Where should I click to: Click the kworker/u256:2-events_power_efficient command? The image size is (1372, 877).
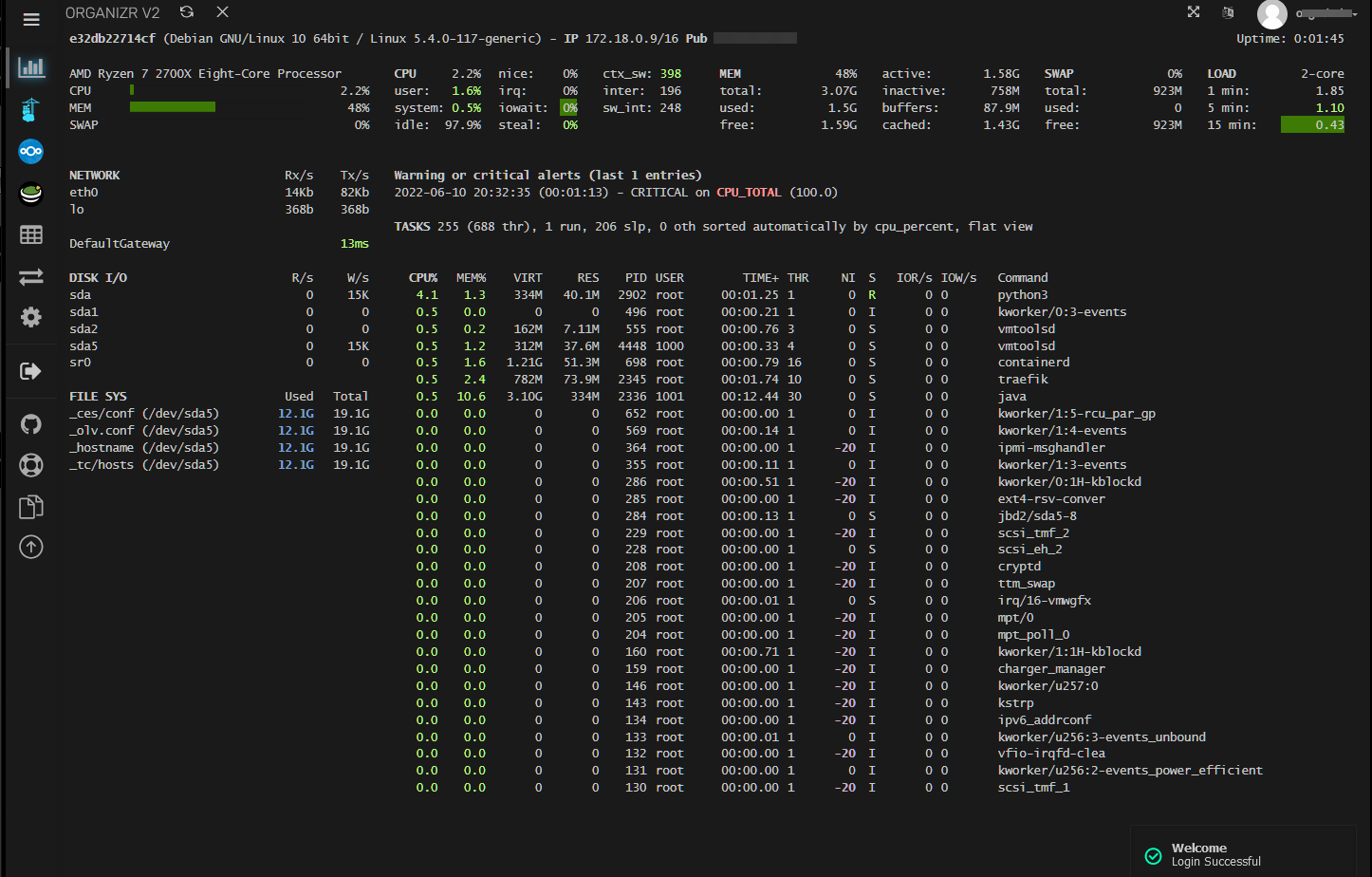[x=1130, y=771]
